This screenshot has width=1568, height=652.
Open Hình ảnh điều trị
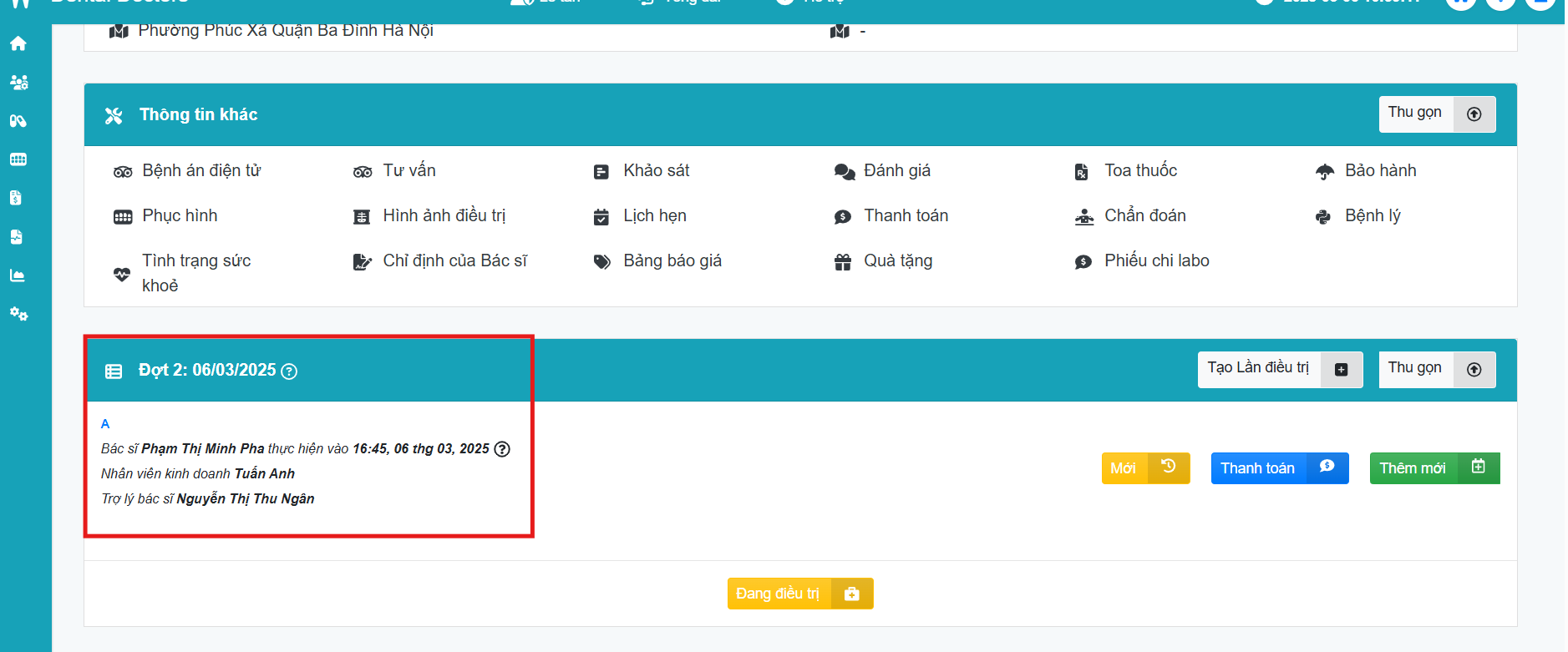coord(443,216)
